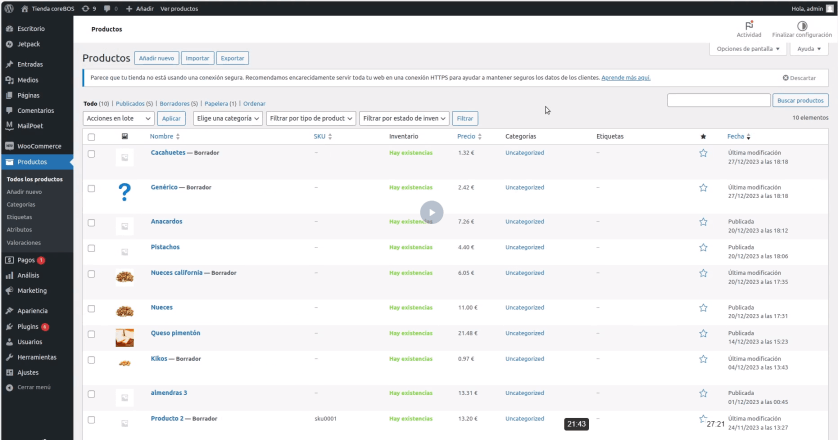The height and width of the screenshot is (440, 838).
Task: Click the play button over the list
Action: click(431, 211)
